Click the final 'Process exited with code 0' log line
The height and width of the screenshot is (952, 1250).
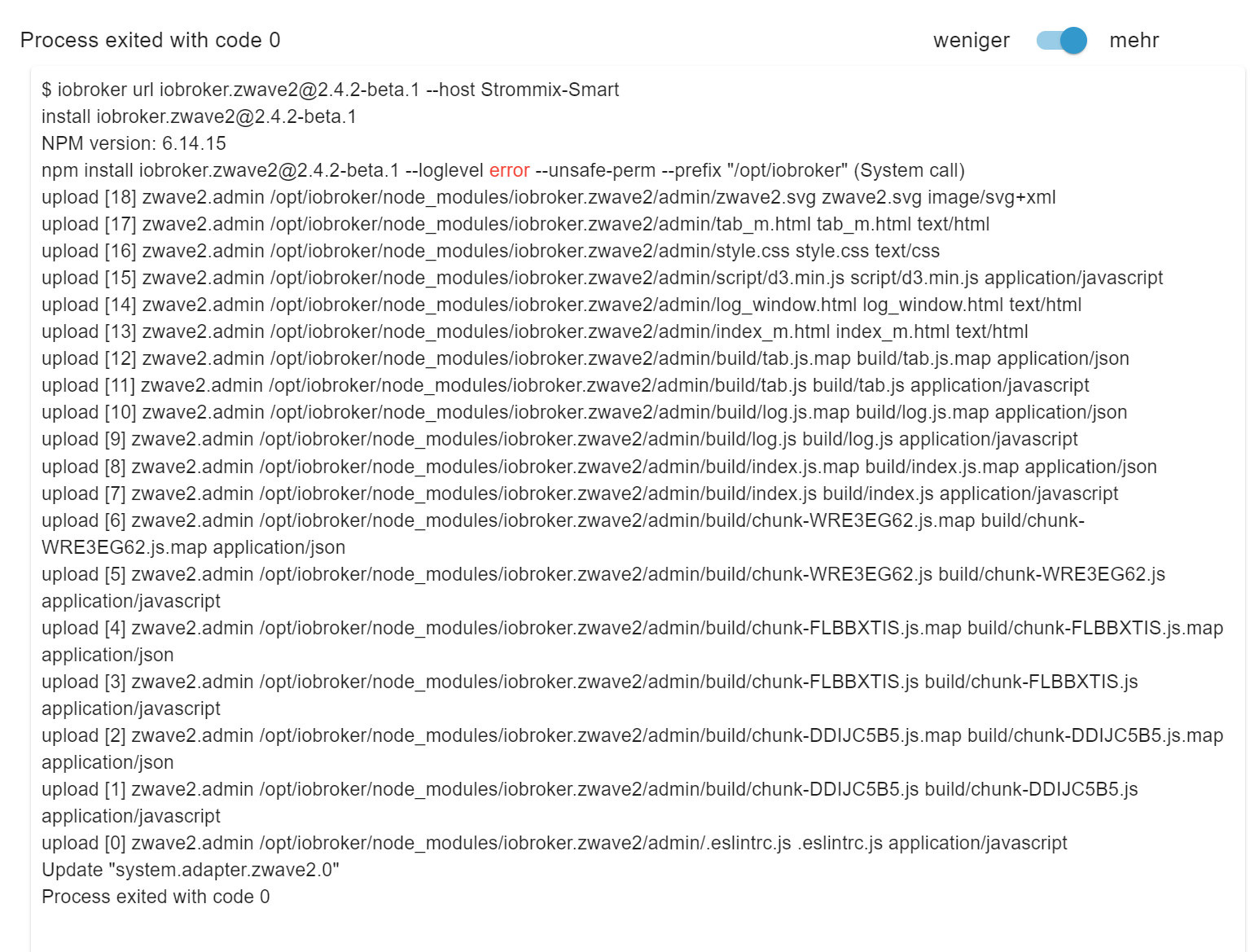[156, 897]
